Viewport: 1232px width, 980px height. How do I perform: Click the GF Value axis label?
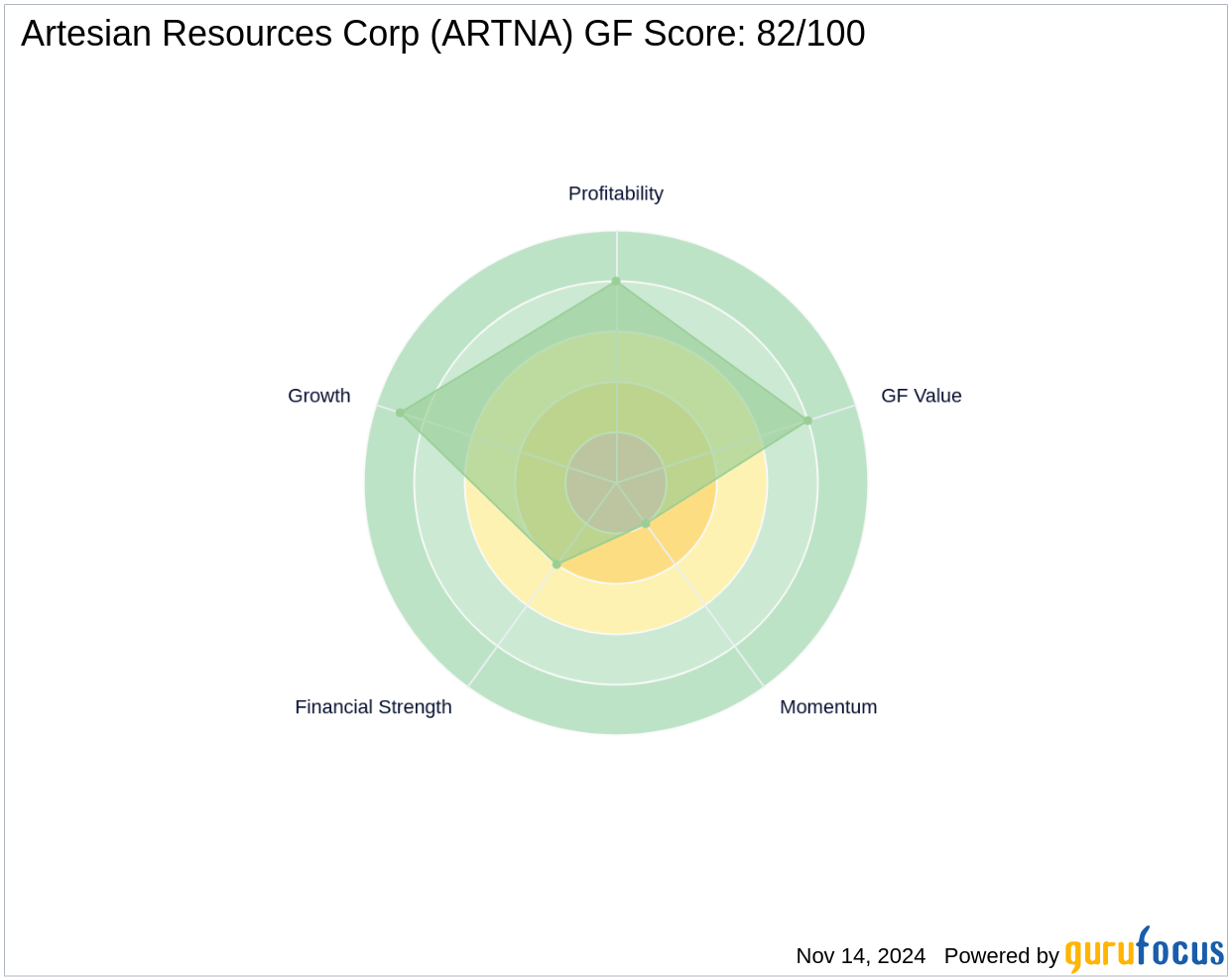(x=921, y=396)
